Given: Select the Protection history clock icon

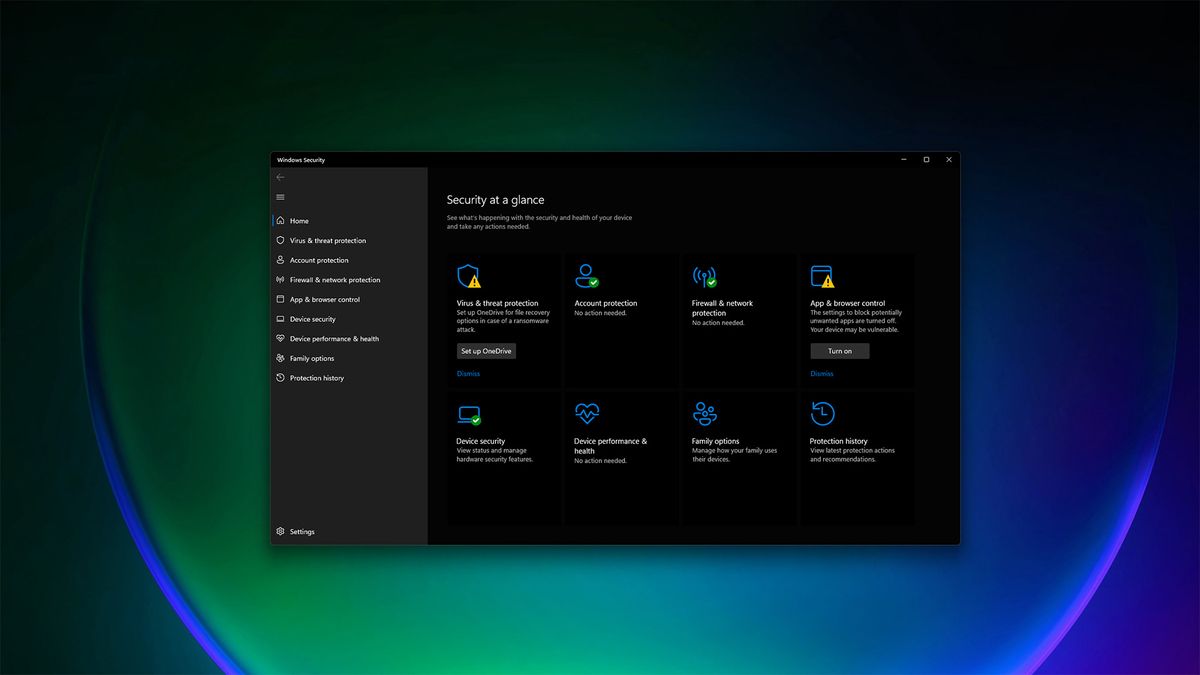Looking at the screenshot, I should (822, 413).
